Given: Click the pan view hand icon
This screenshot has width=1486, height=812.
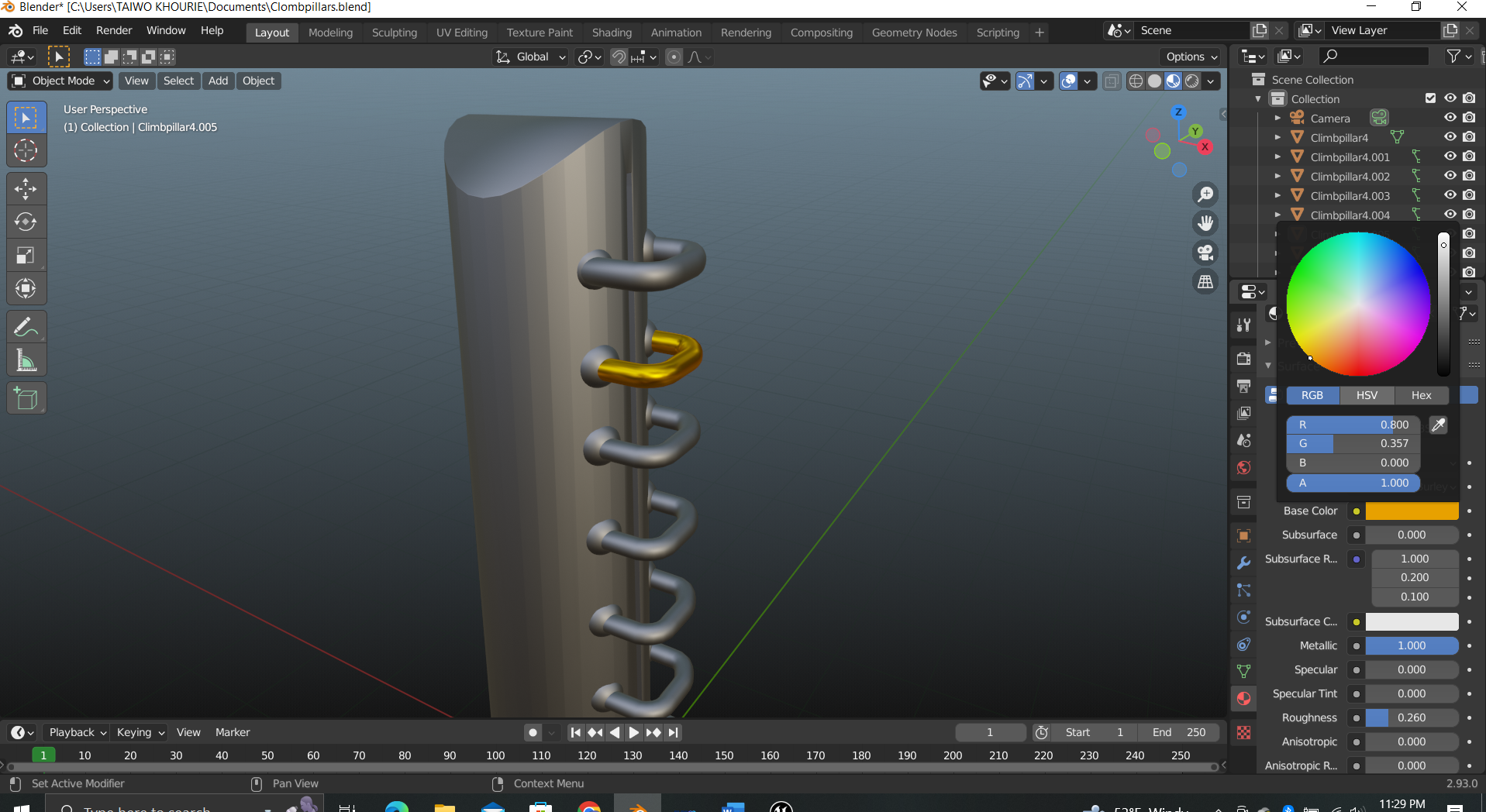Looking at the screenshot, I should (x=1205, y=224).
